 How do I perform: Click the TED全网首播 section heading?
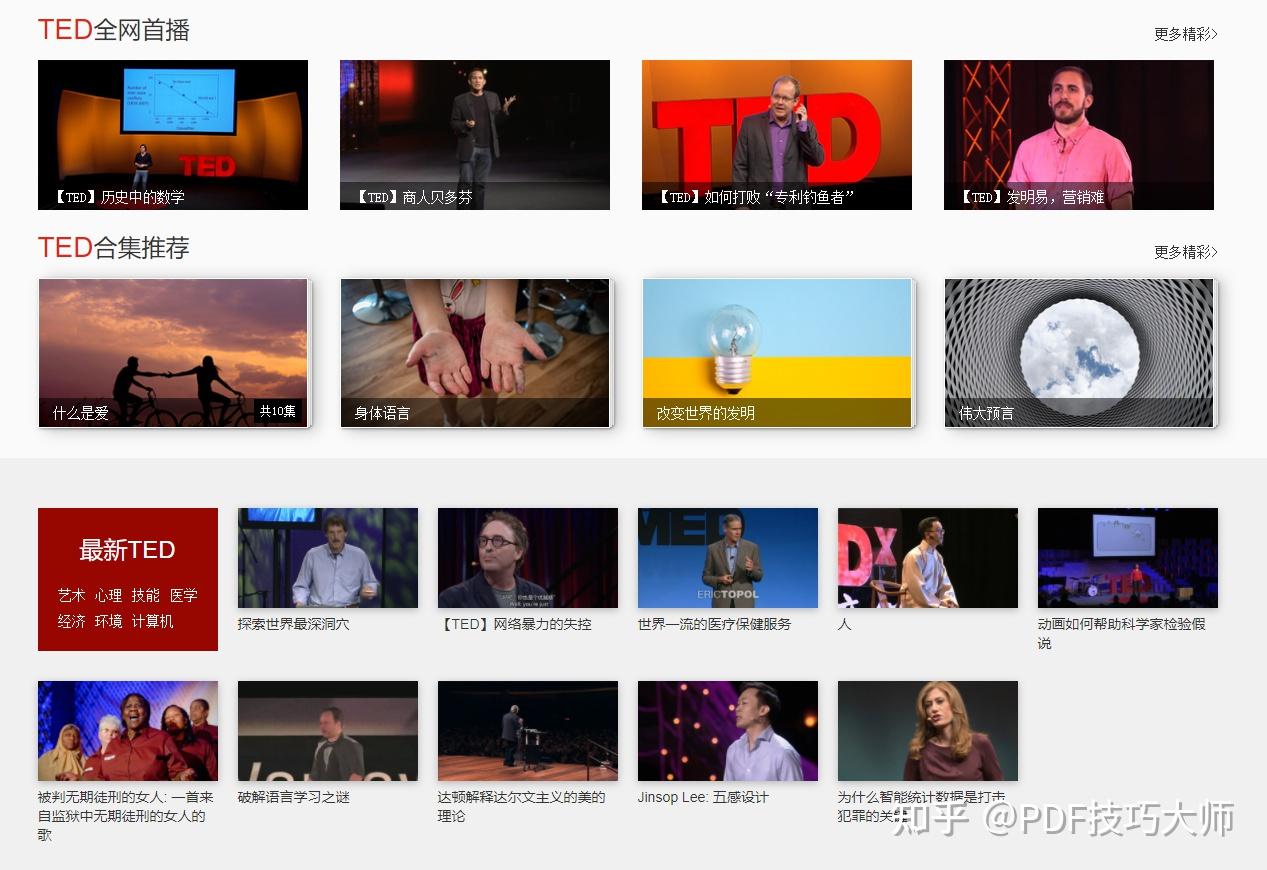point(113,30)
